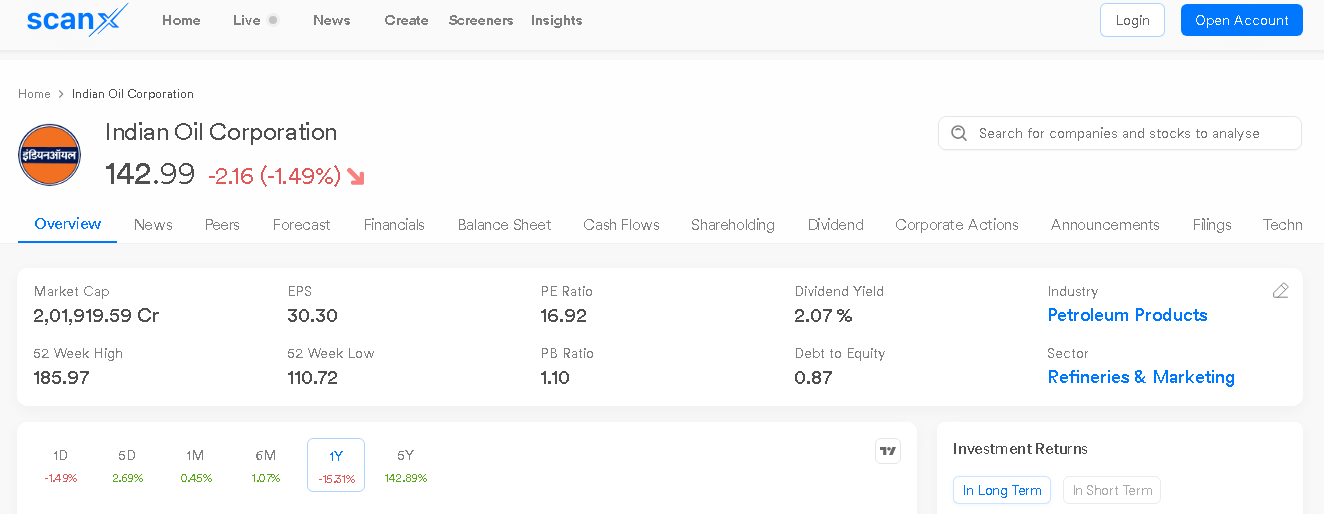Switch to the Peers tab

click(222, 225)
